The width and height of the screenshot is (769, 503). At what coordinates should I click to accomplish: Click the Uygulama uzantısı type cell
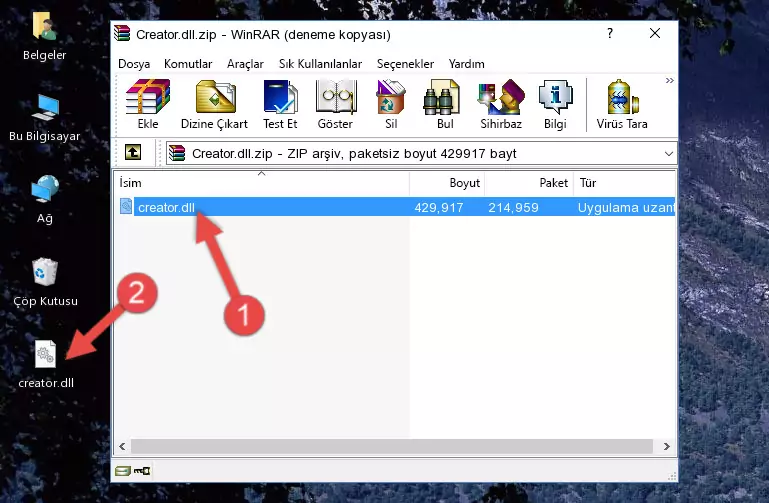click(626, 207)
